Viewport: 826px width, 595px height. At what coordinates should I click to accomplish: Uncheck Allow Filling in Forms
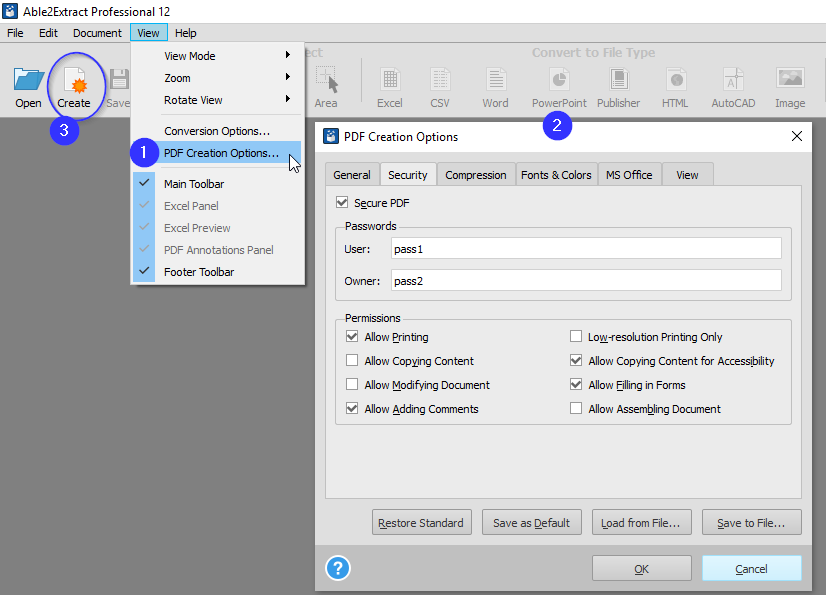(576, 384)
